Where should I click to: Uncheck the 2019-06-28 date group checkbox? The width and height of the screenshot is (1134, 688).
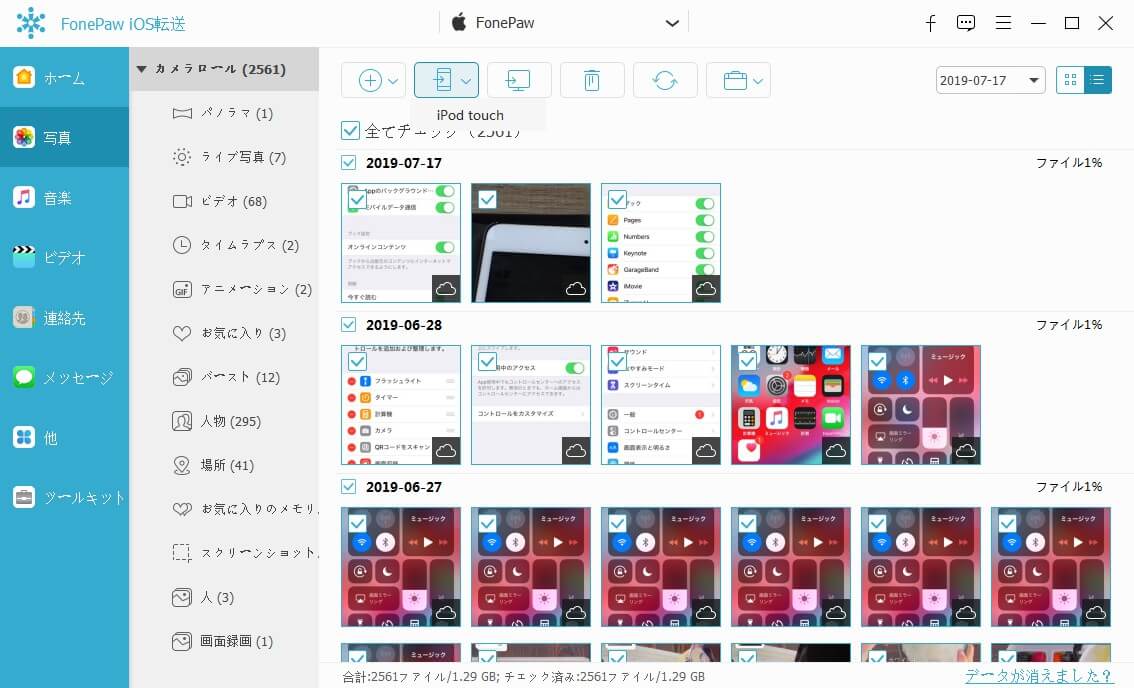349,325
